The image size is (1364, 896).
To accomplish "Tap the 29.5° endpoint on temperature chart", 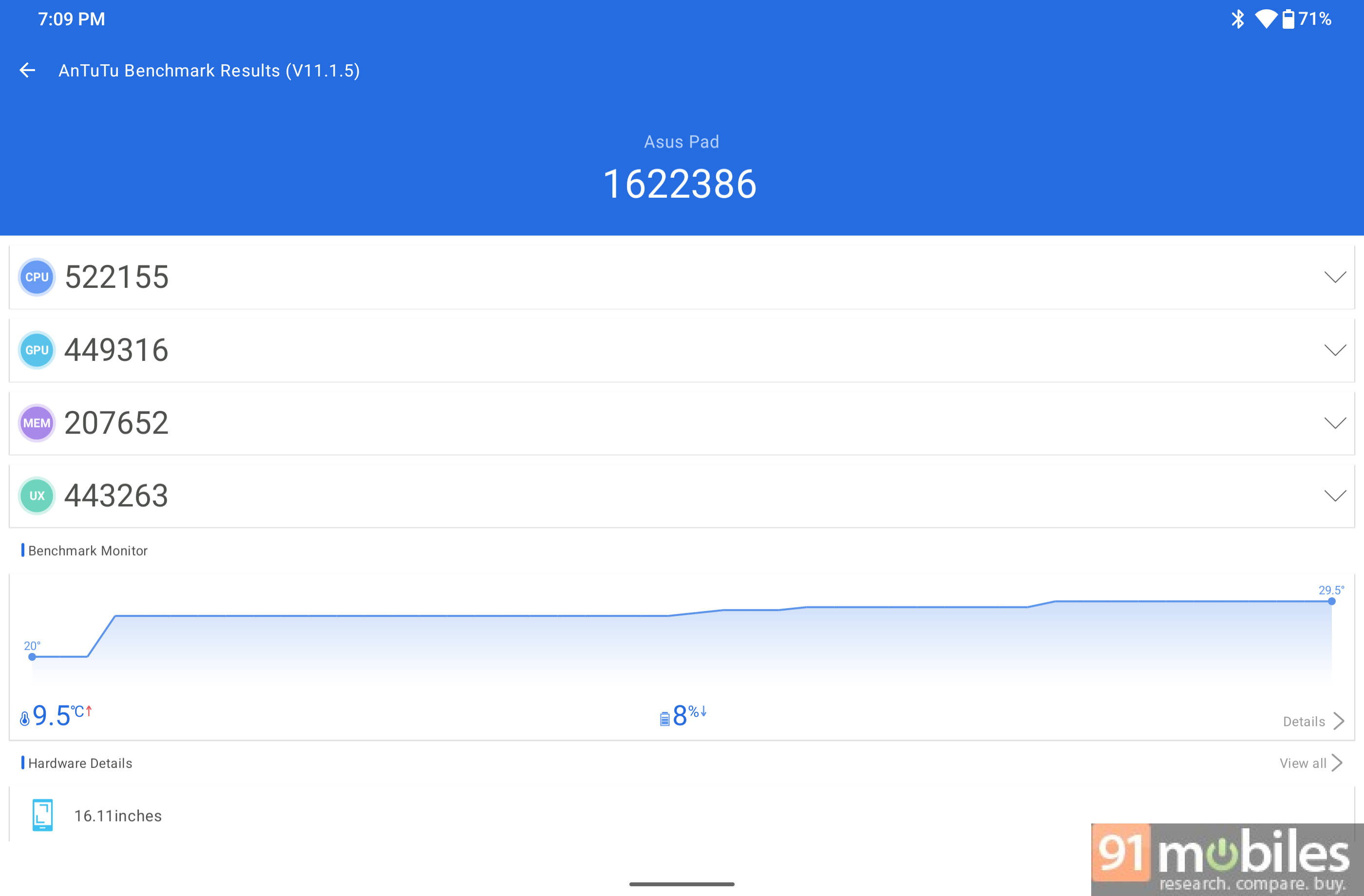I will pos(1331,601).
